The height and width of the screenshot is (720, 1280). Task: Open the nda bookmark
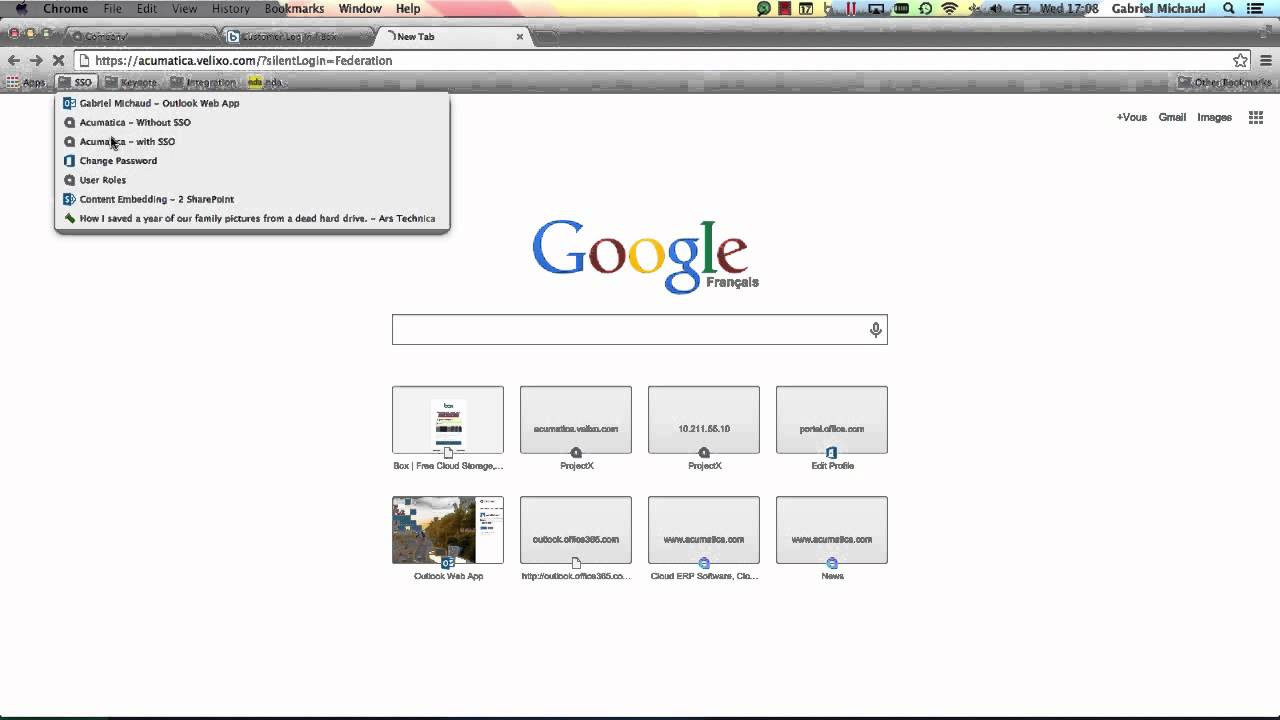tap(265, 83)
